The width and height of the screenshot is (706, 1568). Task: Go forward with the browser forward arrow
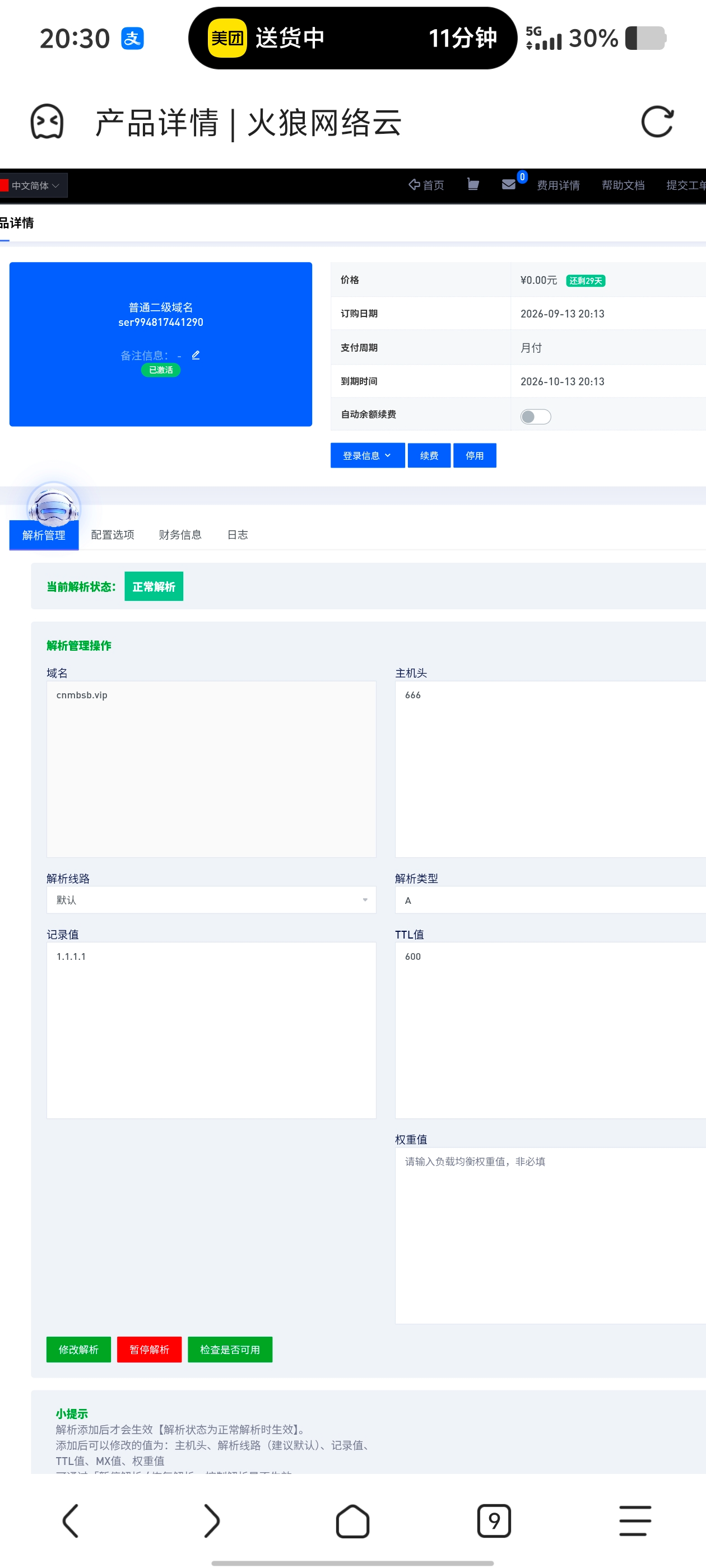click(211, 1520)
